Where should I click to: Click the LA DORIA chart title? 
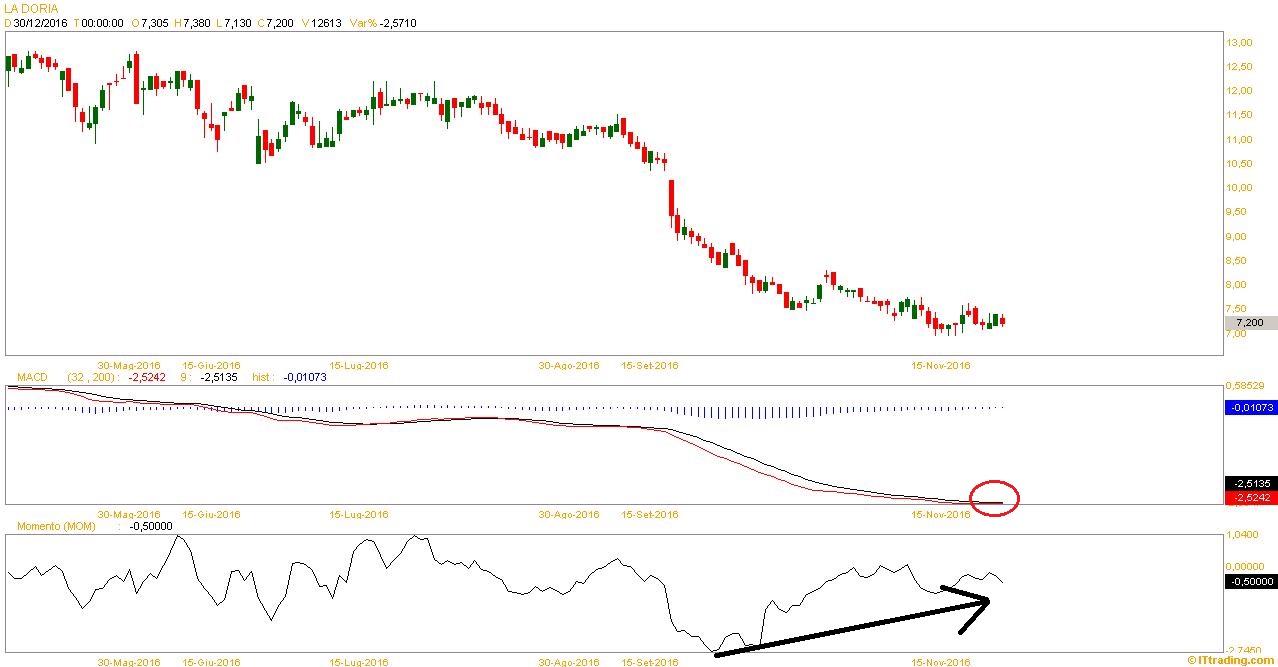pos(32,8)
